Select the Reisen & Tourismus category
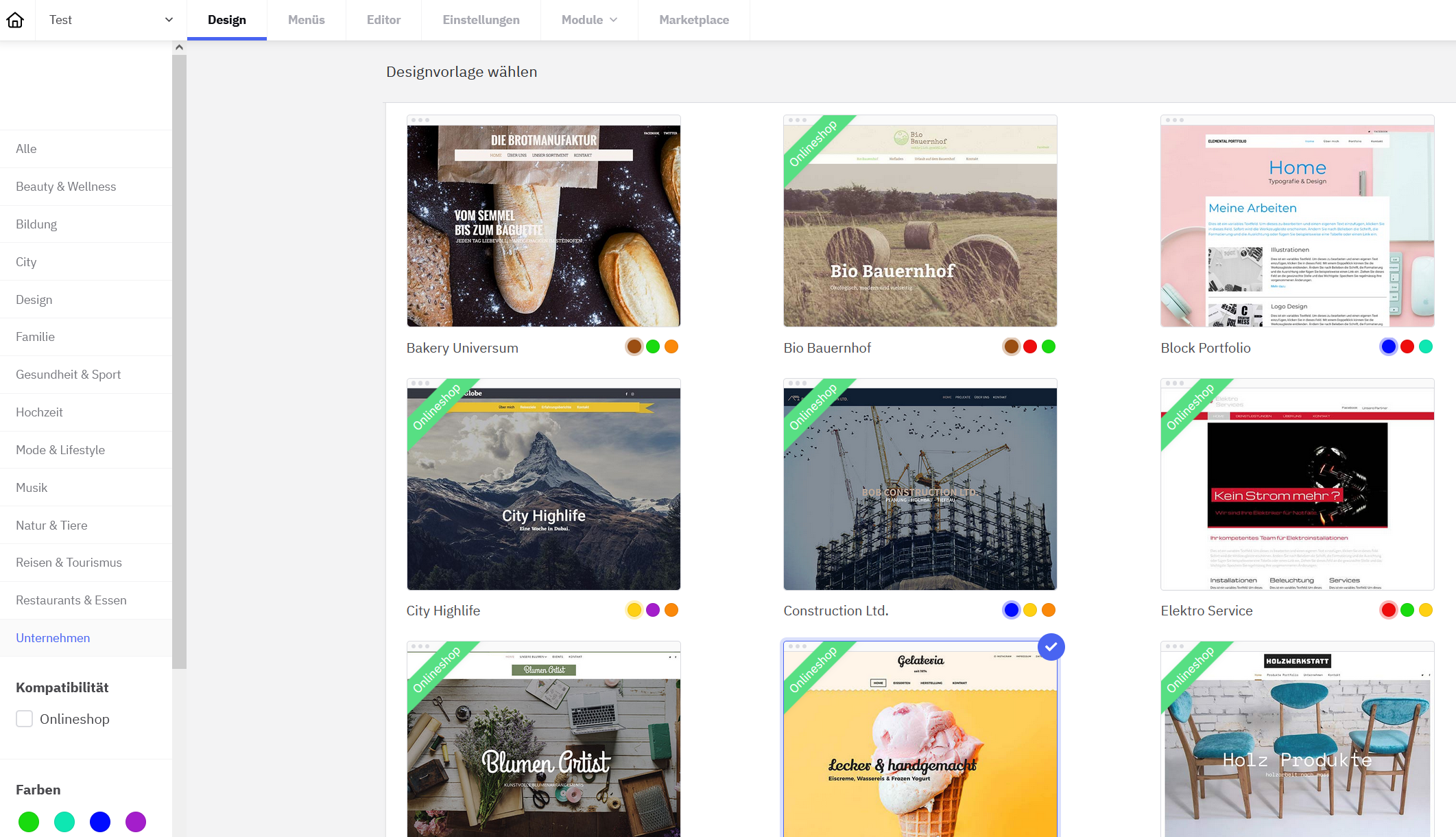 (x=69, y=562)
